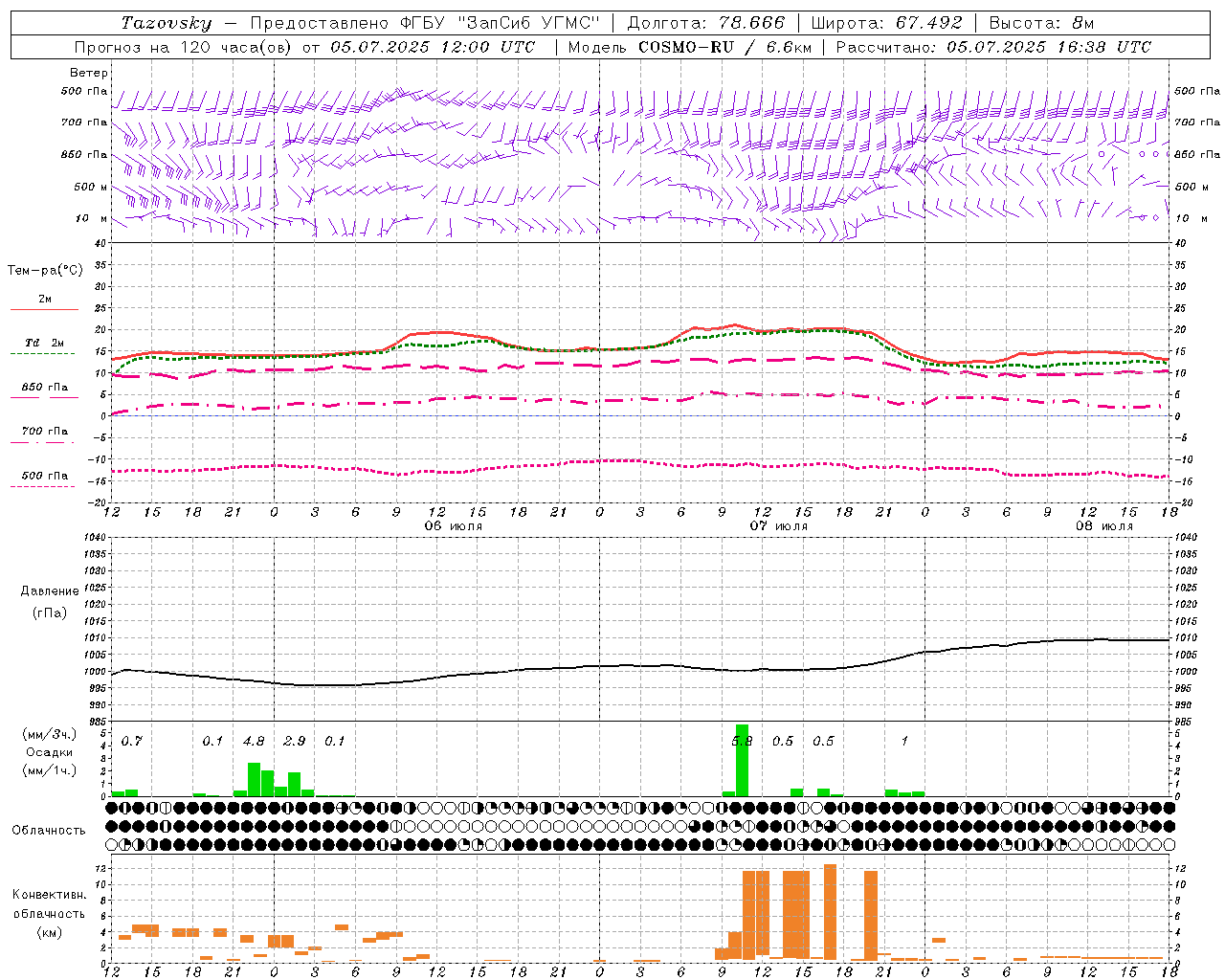This screenshot has width=1225, height=980.
Task: Click the '1040' value atop the left pressure axis
Action: pos(94,538)
